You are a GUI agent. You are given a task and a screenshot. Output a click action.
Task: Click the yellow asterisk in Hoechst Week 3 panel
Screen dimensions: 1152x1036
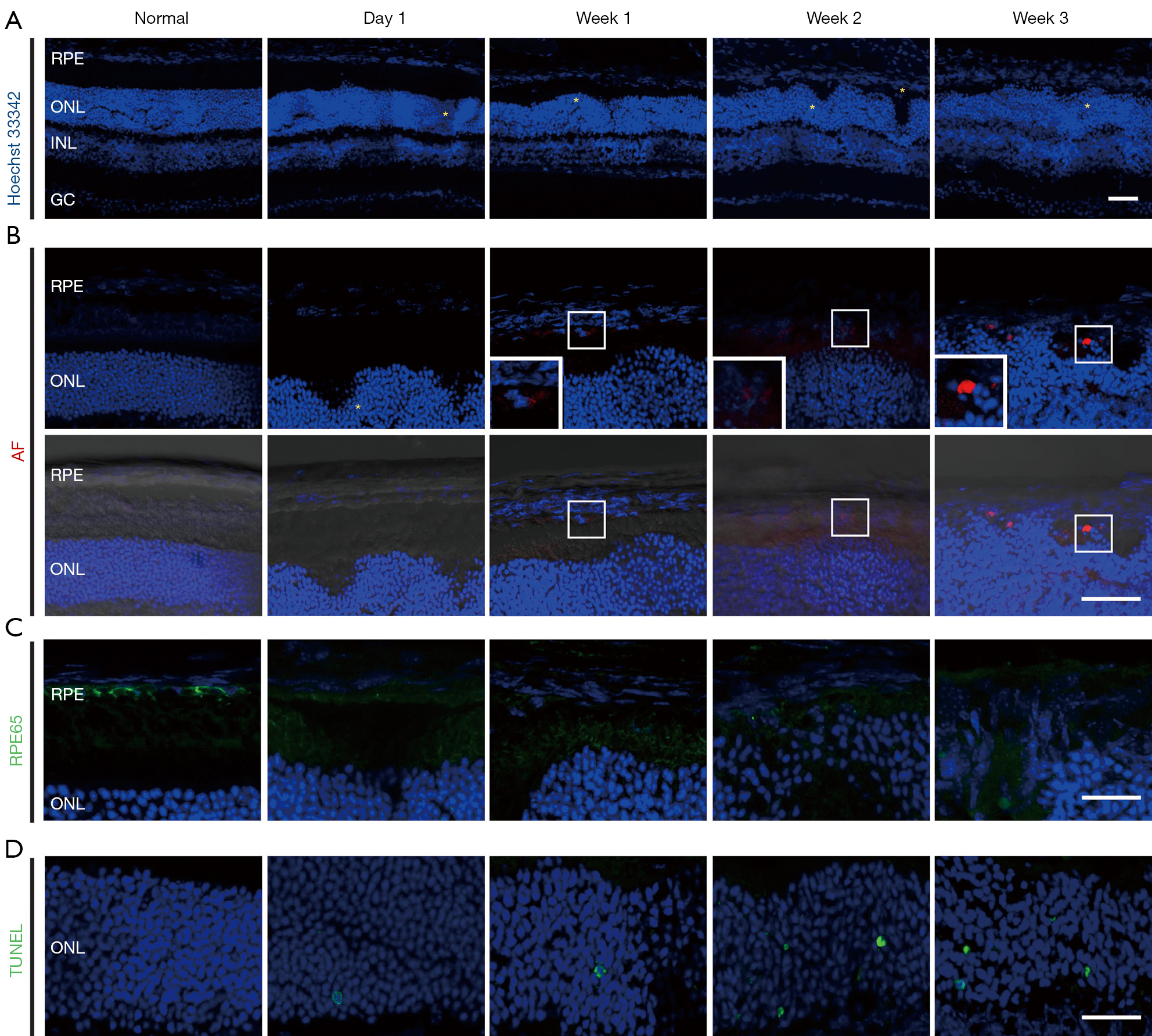point(1087,106)
